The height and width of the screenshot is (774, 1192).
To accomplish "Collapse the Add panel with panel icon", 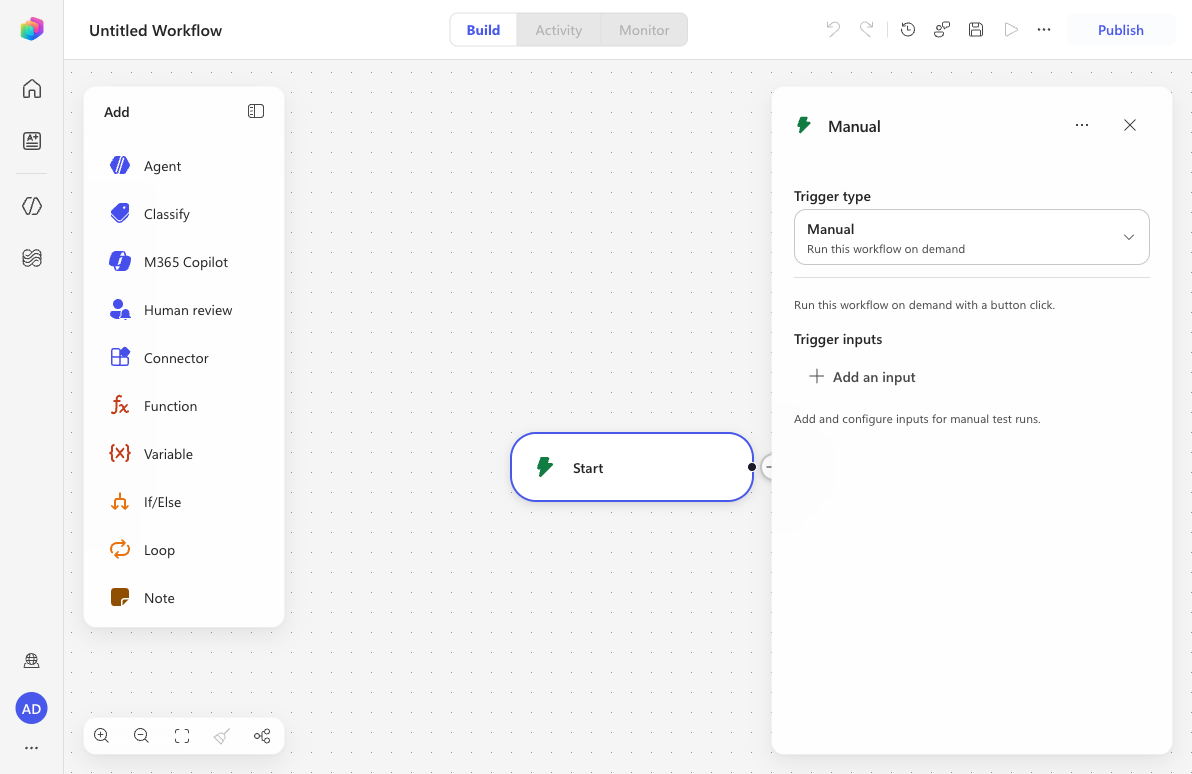I will coord(255,111).
